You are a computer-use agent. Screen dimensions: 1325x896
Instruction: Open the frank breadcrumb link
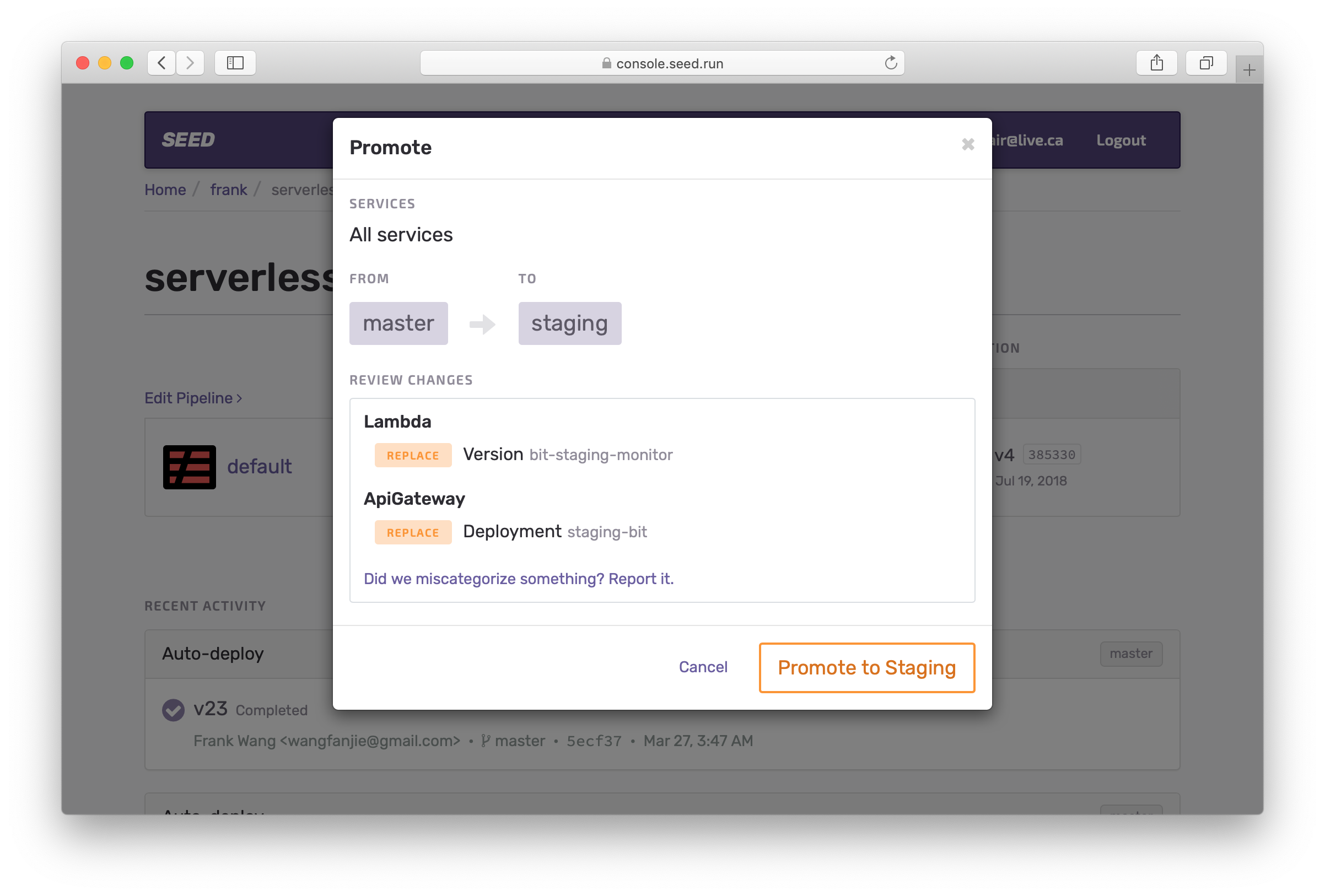click(x=228, y=190)
